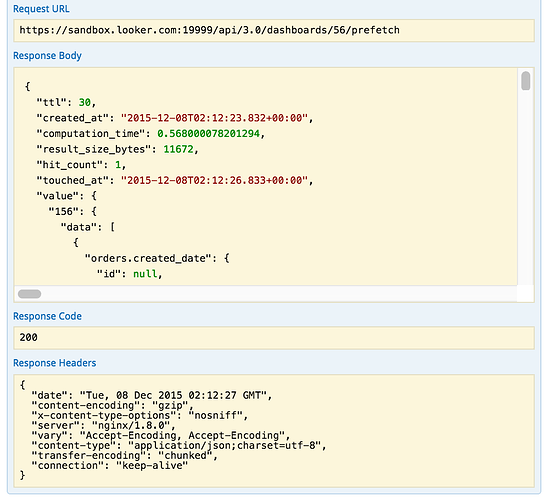
Task: Click the vertical scrollbar thumb in Response Body
Action: [x=525, y=81]
